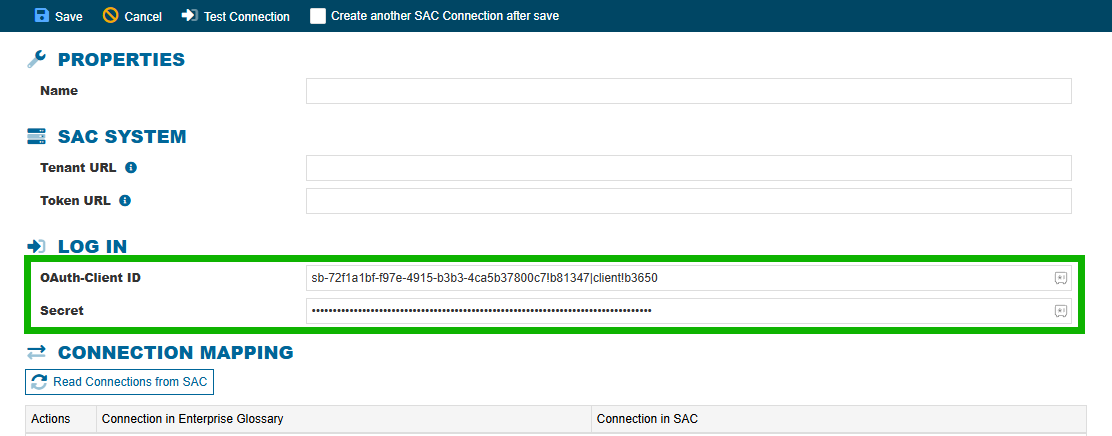Click the Connection in SAC column header
This screenshot has width=1112, height=436.
pos(647,419)
